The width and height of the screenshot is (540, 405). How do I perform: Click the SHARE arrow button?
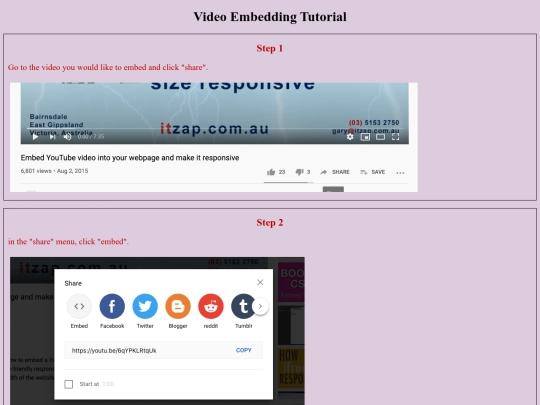pos(335,172)
